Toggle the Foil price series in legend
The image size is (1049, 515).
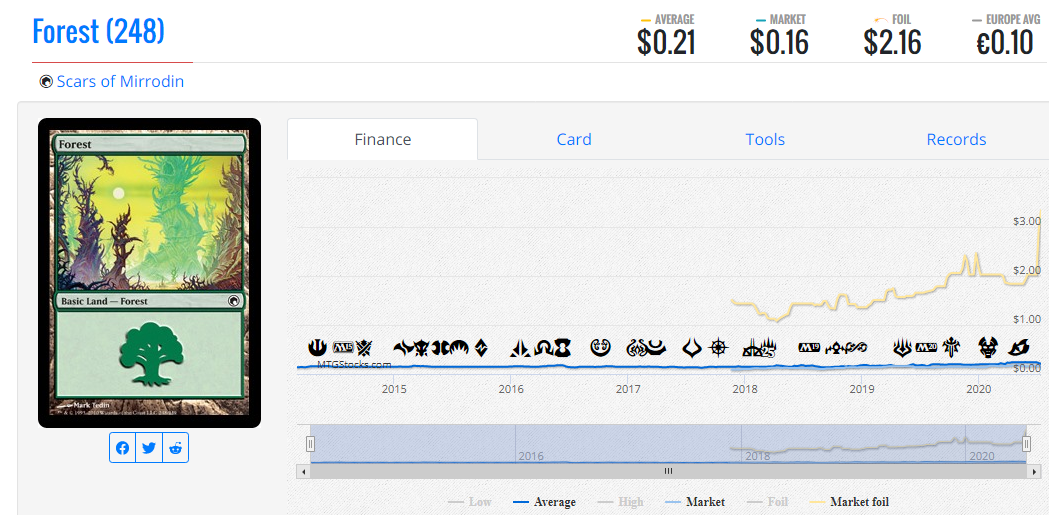pos(767,502)
